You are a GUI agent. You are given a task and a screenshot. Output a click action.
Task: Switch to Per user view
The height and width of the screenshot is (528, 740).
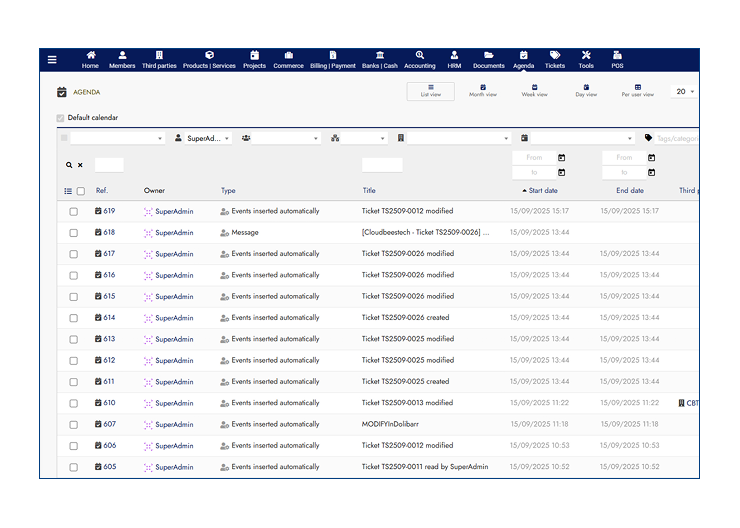point(637,91)
